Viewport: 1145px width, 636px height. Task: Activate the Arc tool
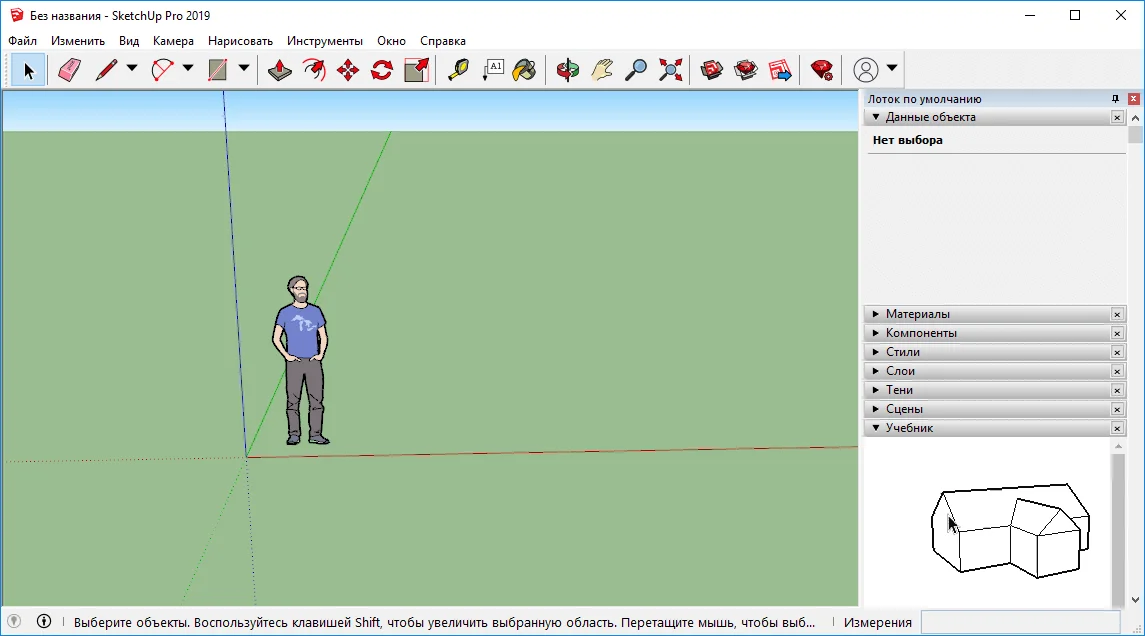click(x=162, y=70)
